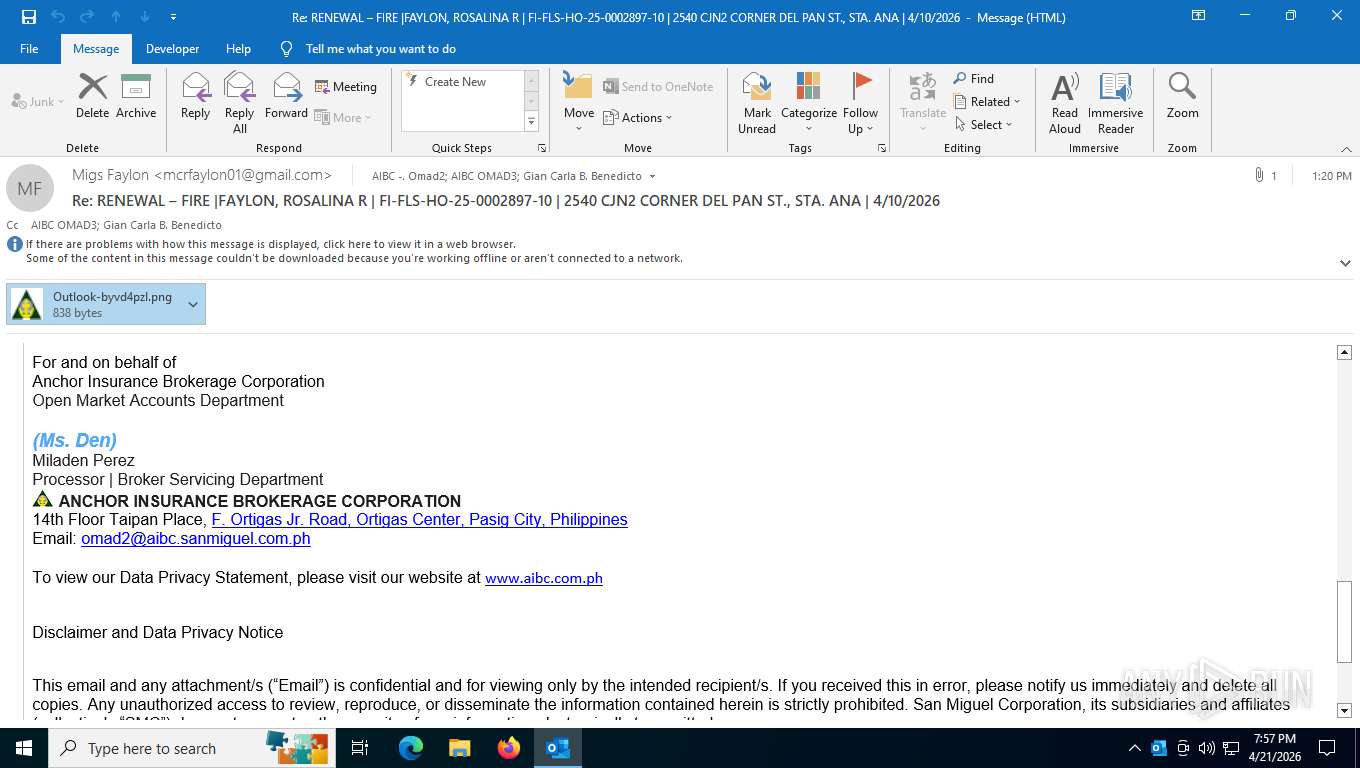The height and width of the screenshot is (768, 1360).
Task: Open the More respond options dropdown
Action: 343,117
